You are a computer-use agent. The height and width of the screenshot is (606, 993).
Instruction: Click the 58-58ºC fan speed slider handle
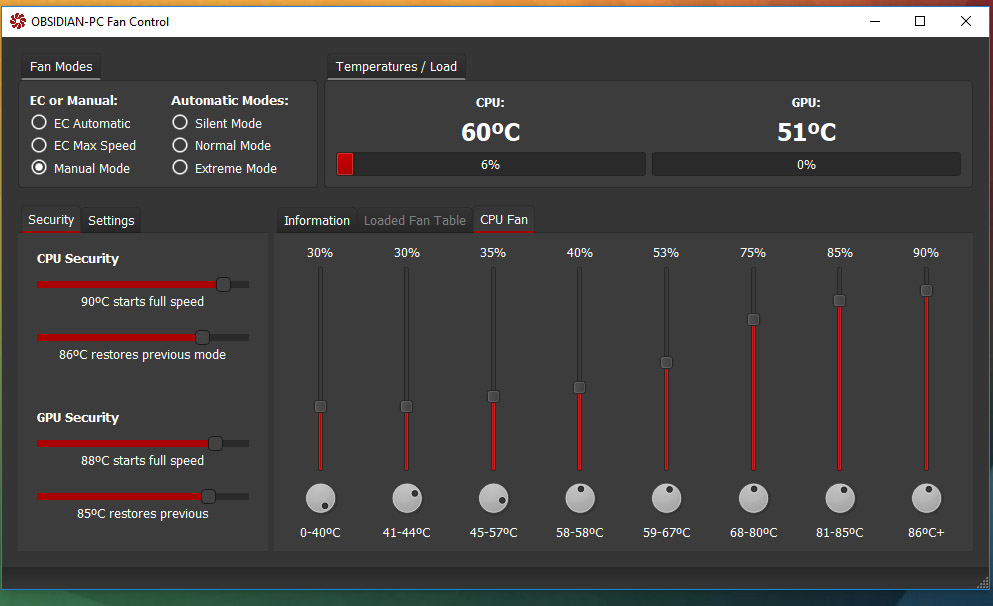click(579, 388)
